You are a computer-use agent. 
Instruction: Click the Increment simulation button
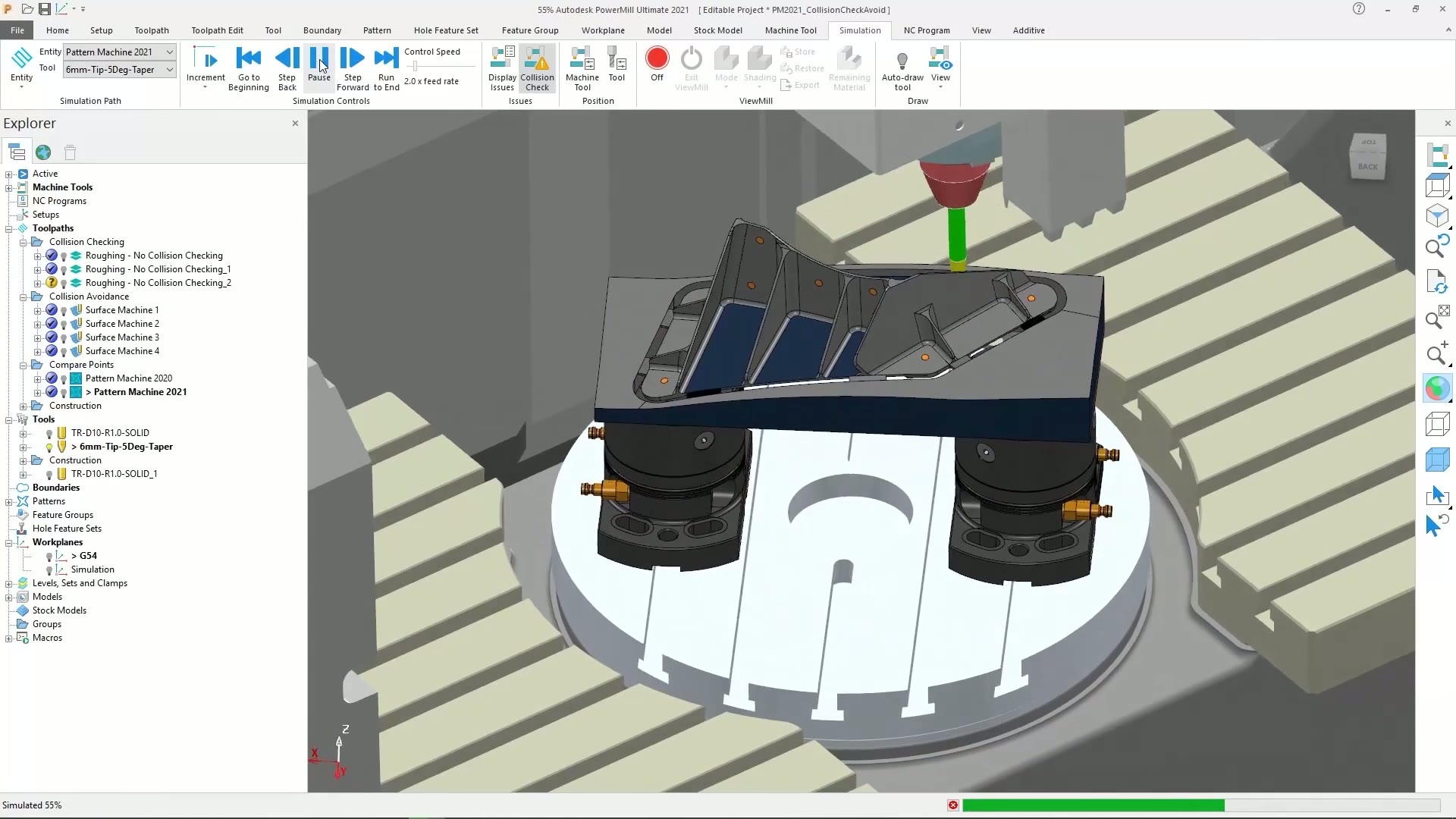point(206,67)
